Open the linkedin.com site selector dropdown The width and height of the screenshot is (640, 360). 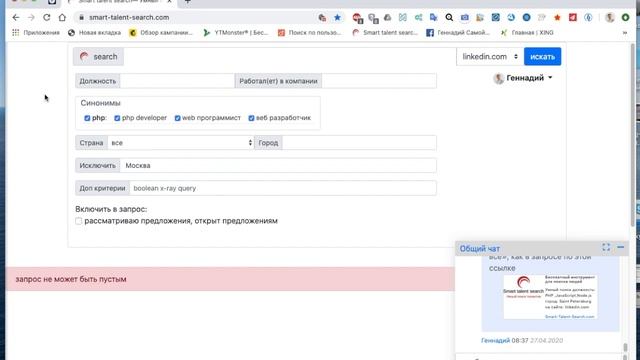tap(490, 57)
